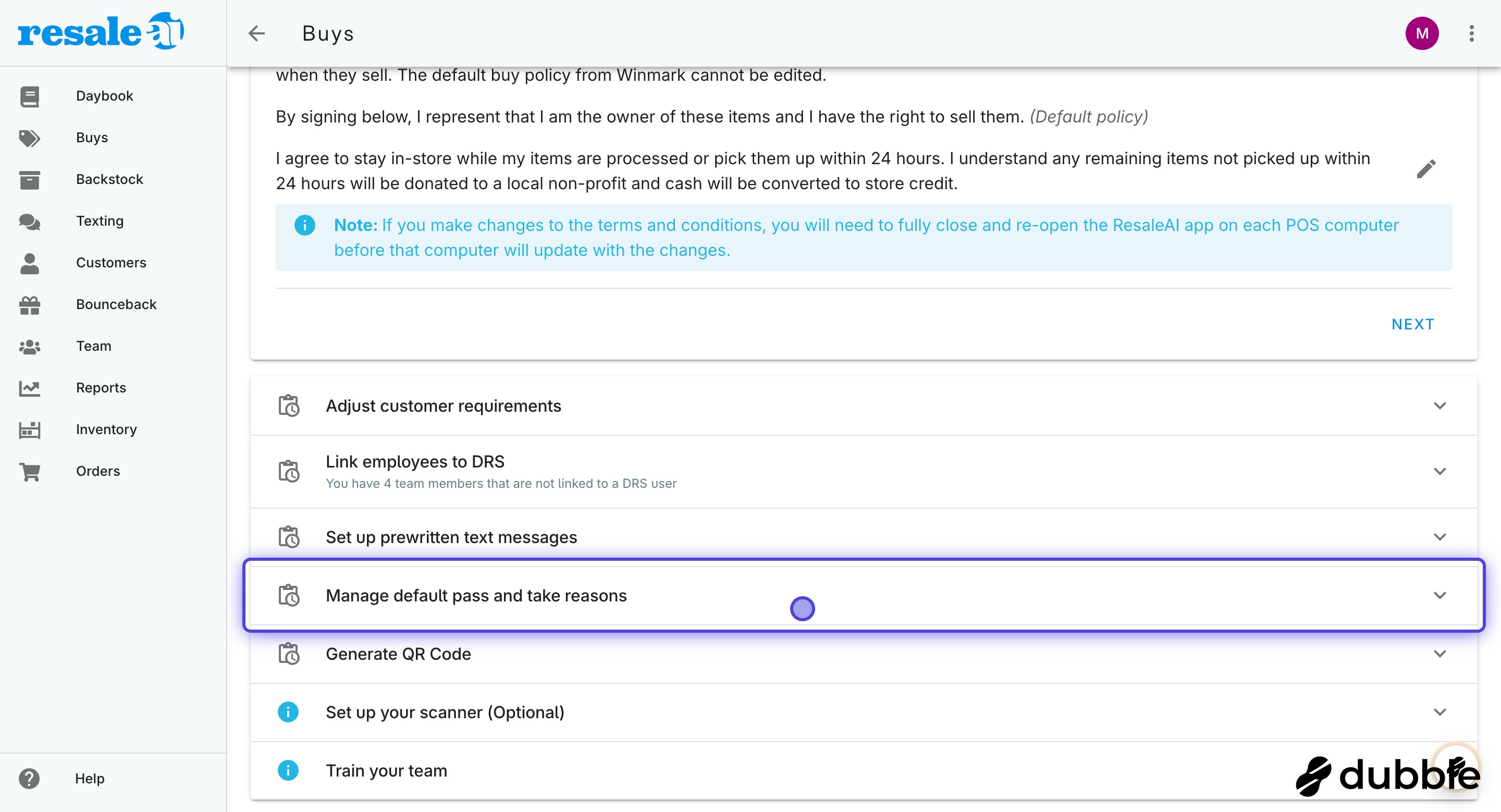Click the "Link employees to DRS" title text
1501x812 pixels.
coord(415,462)
